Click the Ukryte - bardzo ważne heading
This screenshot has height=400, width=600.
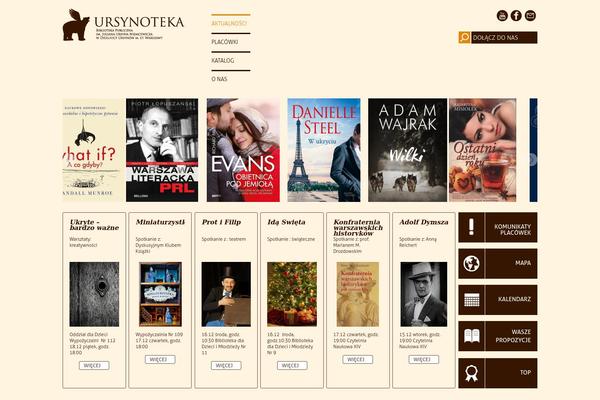94,225
